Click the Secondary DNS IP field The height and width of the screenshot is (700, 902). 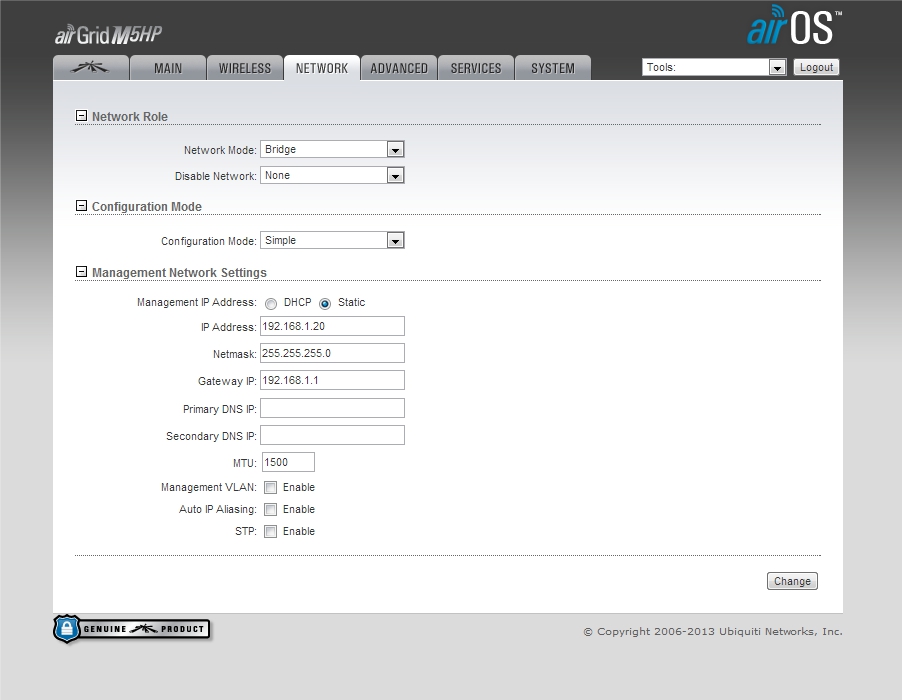point(332,435)
